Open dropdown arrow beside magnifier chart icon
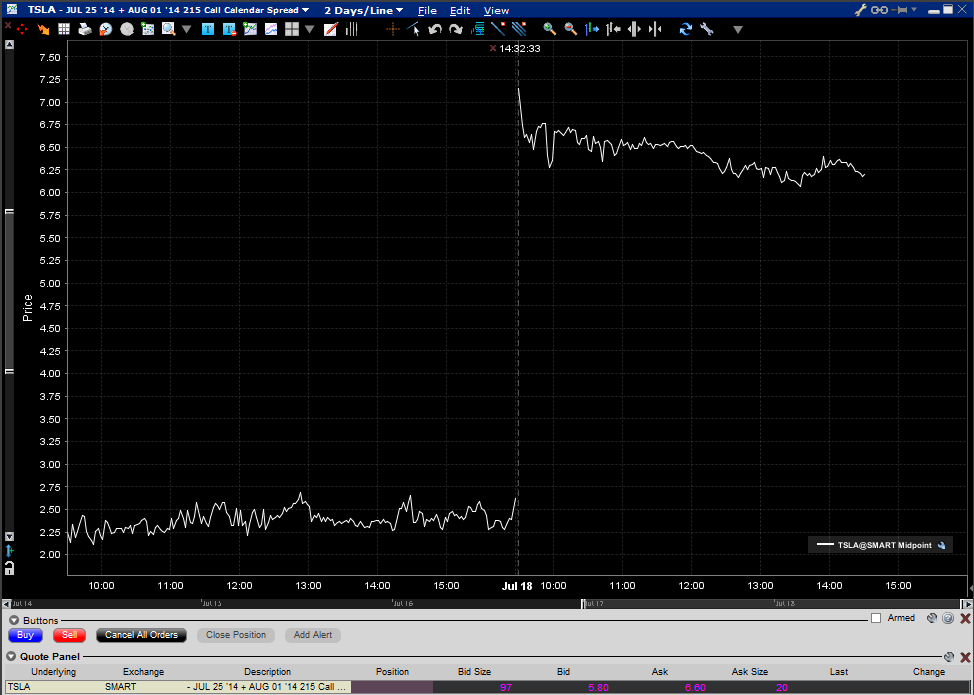 point(186,29)
